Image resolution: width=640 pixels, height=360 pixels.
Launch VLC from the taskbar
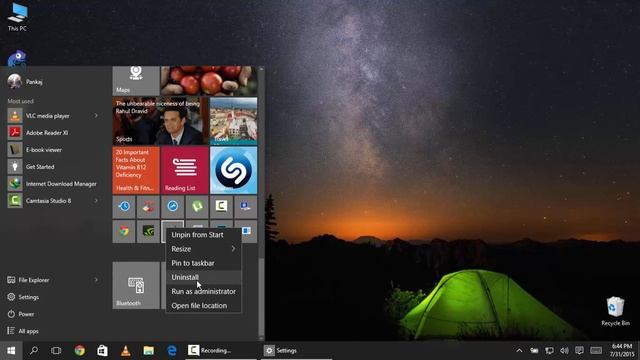click(126, 351)
